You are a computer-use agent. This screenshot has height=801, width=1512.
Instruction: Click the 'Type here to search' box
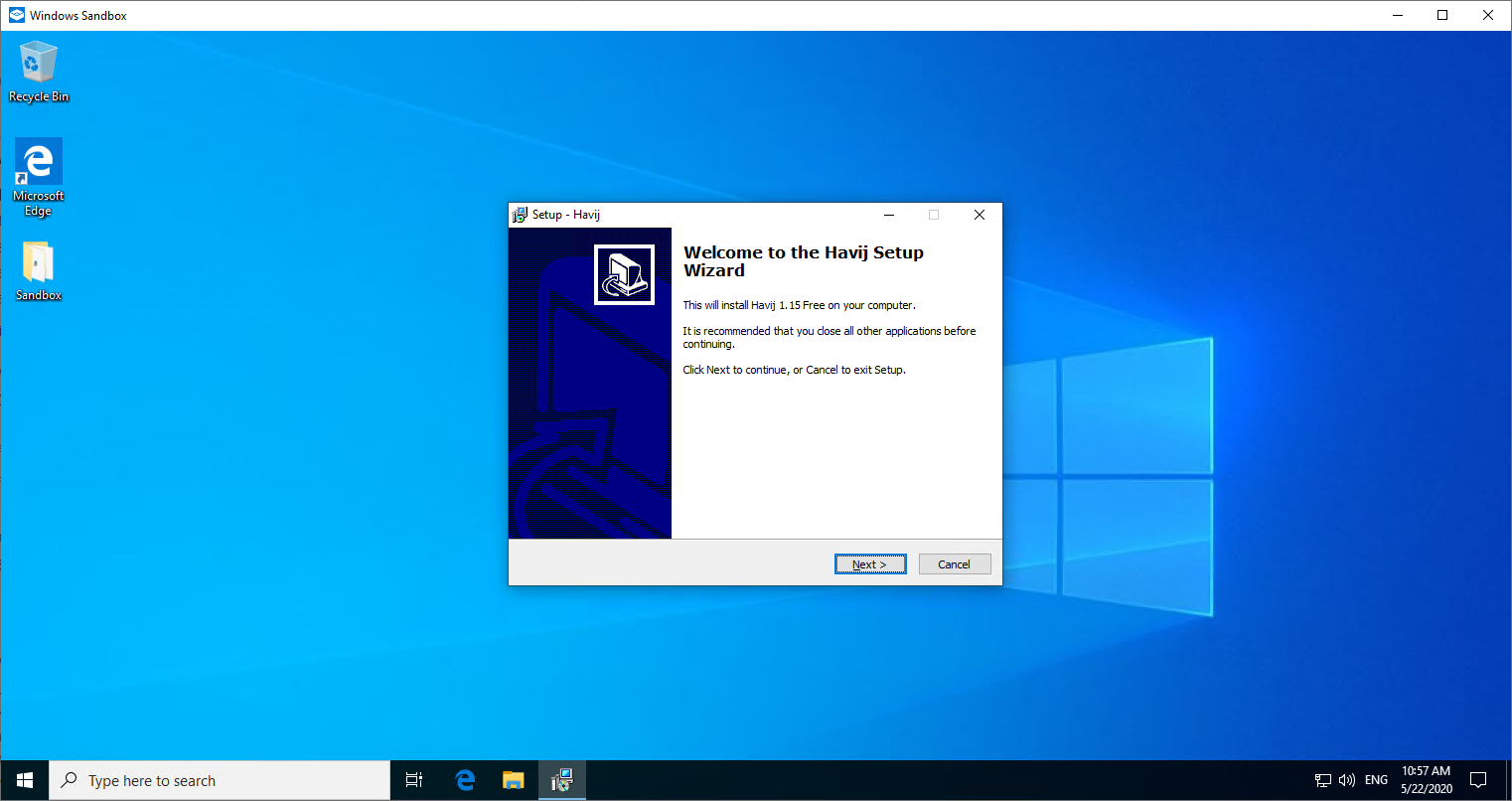(x=219, y=780)
